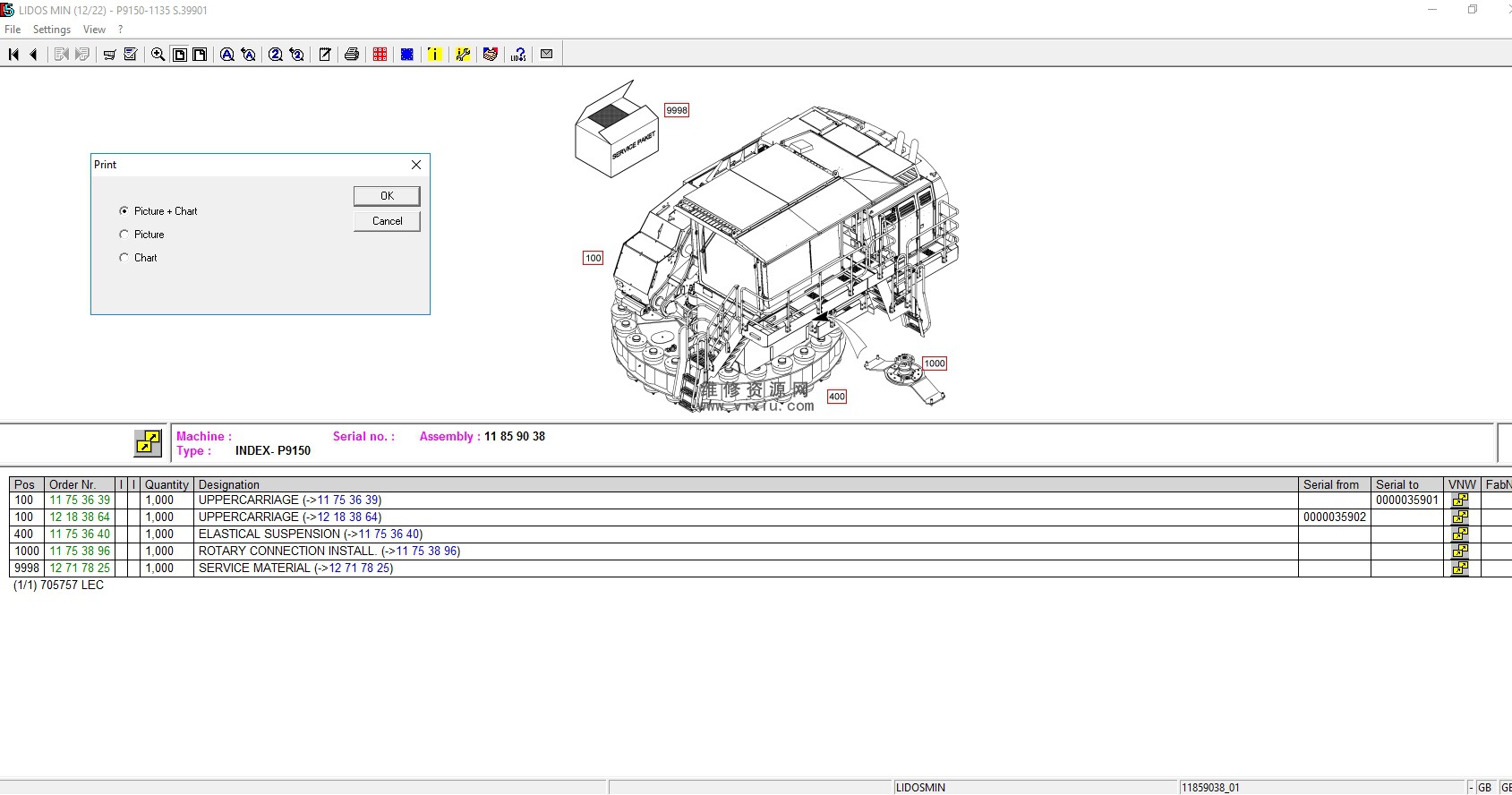This screenshot has width=1512, height=795.
Task: Select the Picture + Chart radio option
Action: [x=124, y=211]
